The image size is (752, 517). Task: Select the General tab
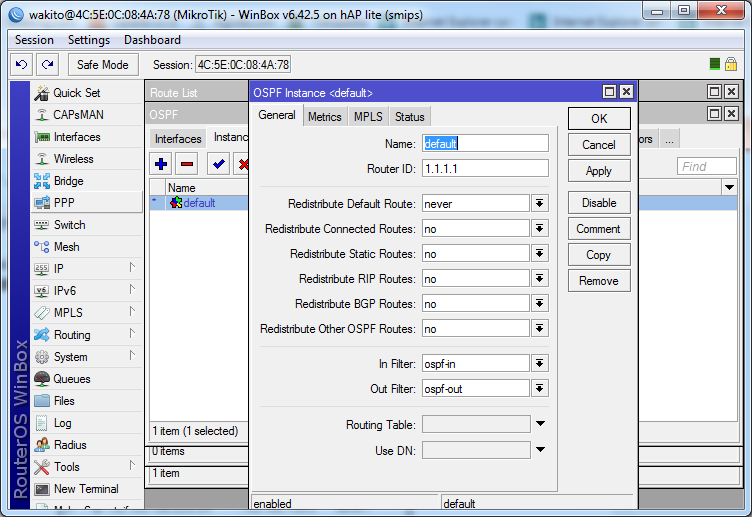pos(277,116)
